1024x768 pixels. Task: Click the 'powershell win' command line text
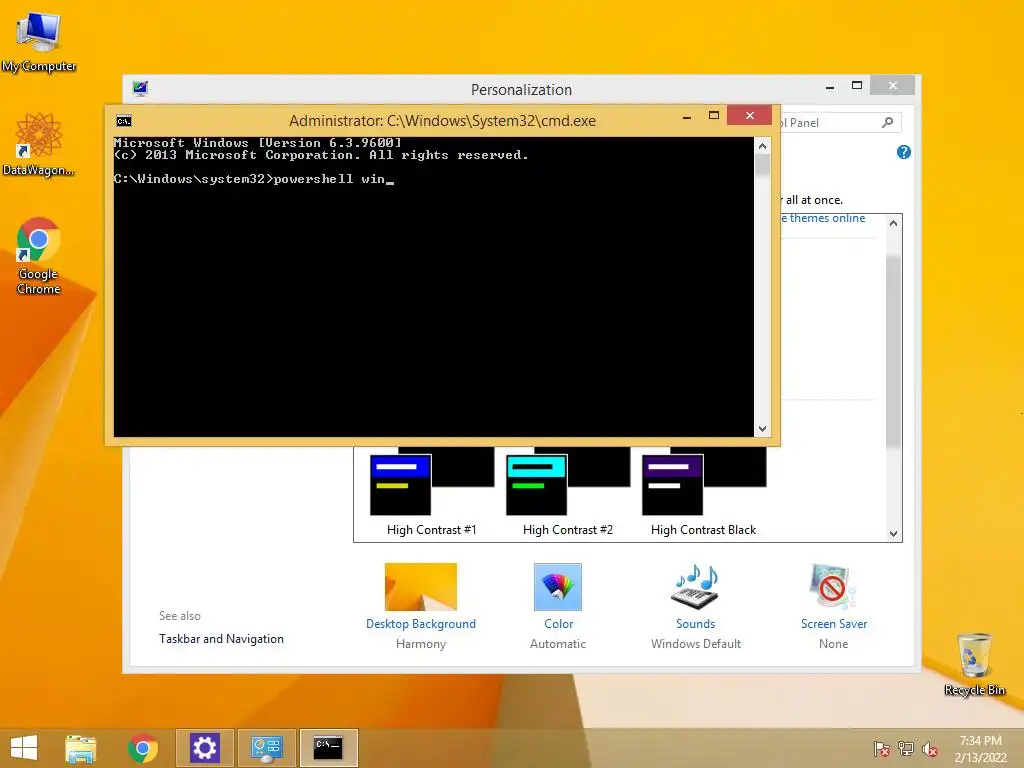330,179
